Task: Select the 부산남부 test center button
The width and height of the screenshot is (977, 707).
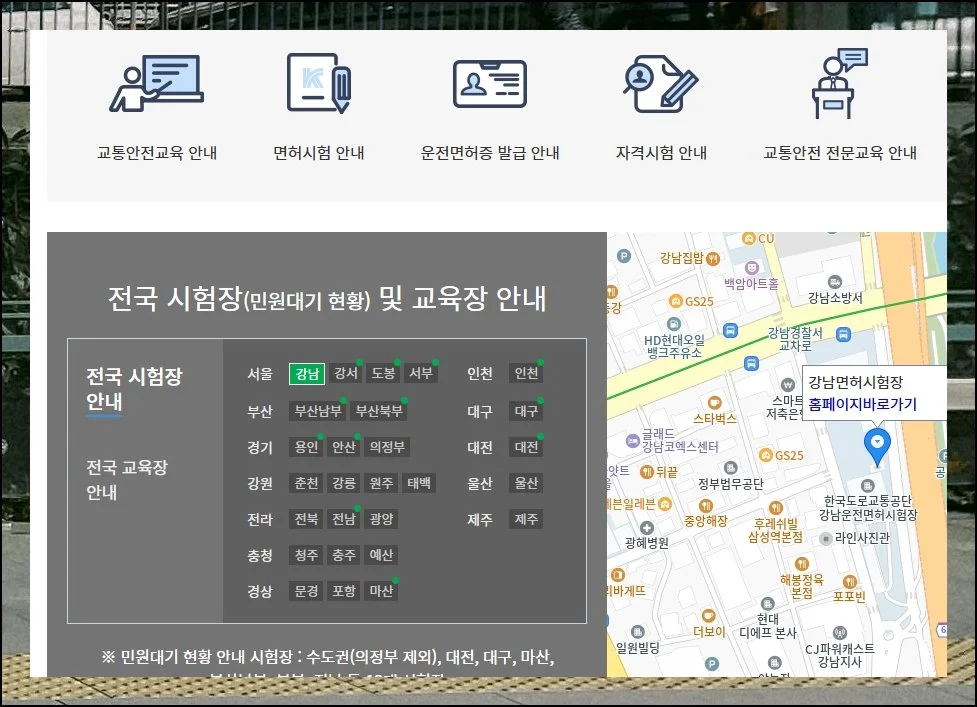Action: click(x=318, y=411)
